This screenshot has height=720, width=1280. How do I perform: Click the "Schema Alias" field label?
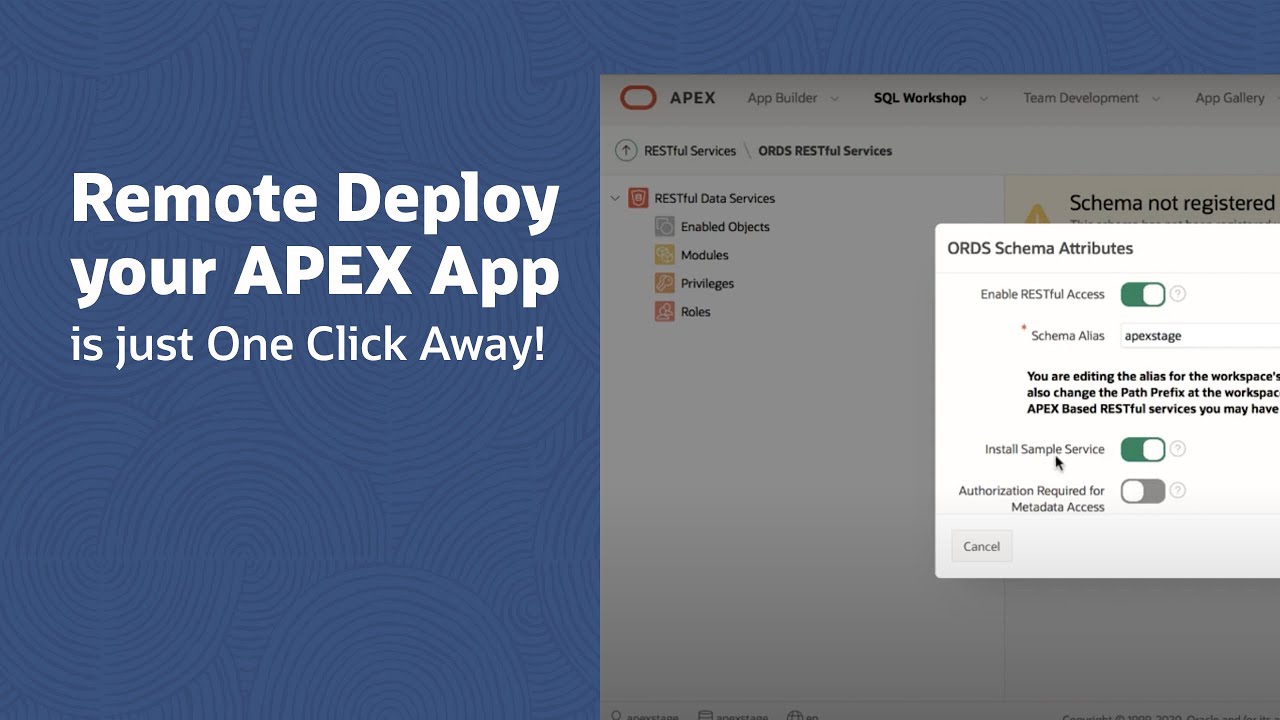click(1067, 336)
